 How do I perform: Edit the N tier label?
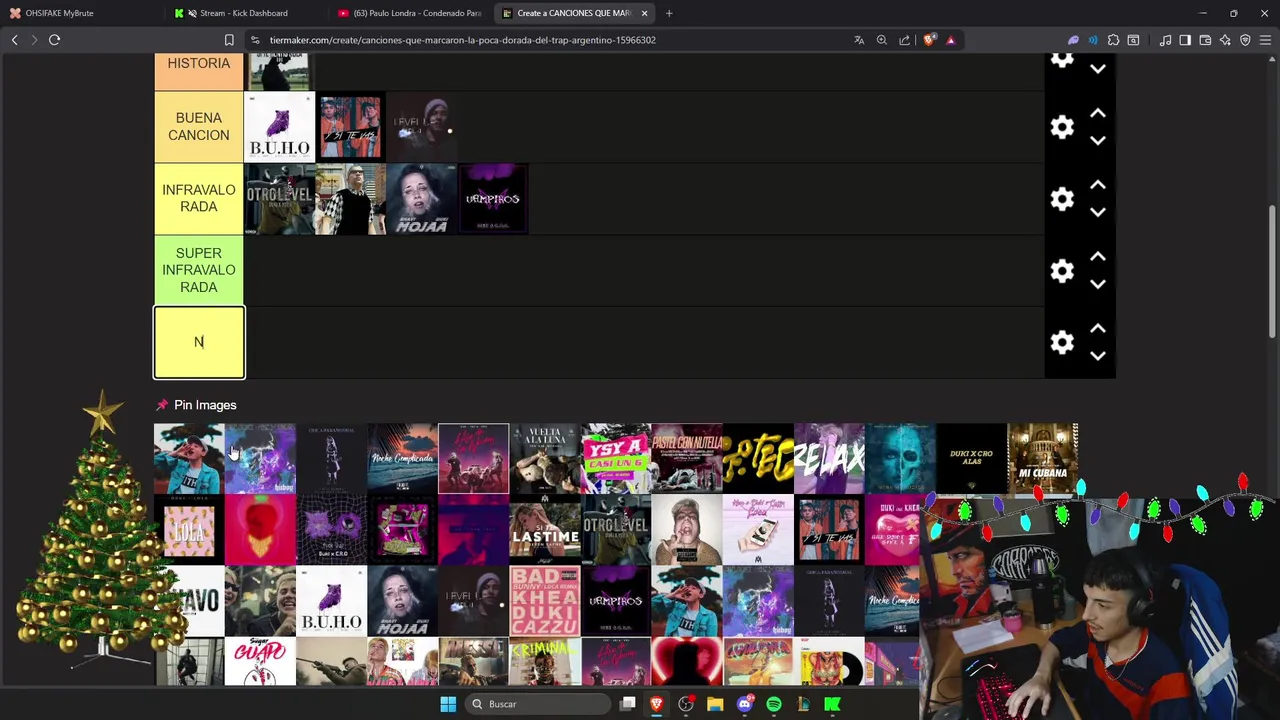coord(199,343)
